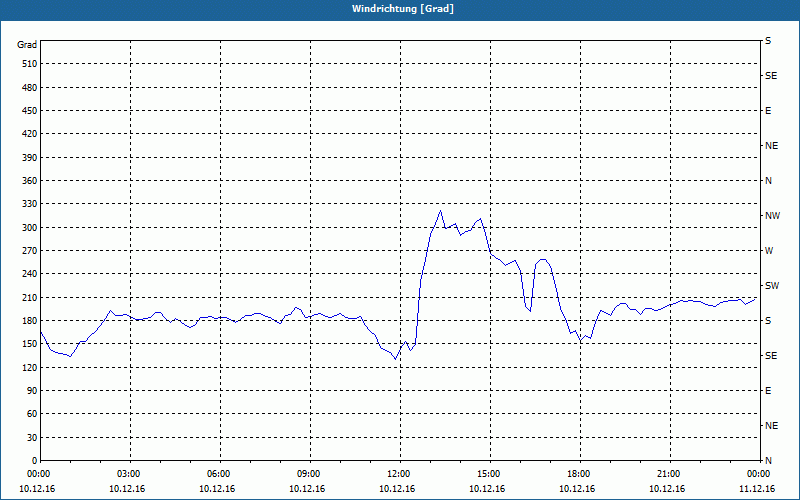The image size is (800, 500).
Task: Select the 360 y-axis value
Action: (30, 181)
